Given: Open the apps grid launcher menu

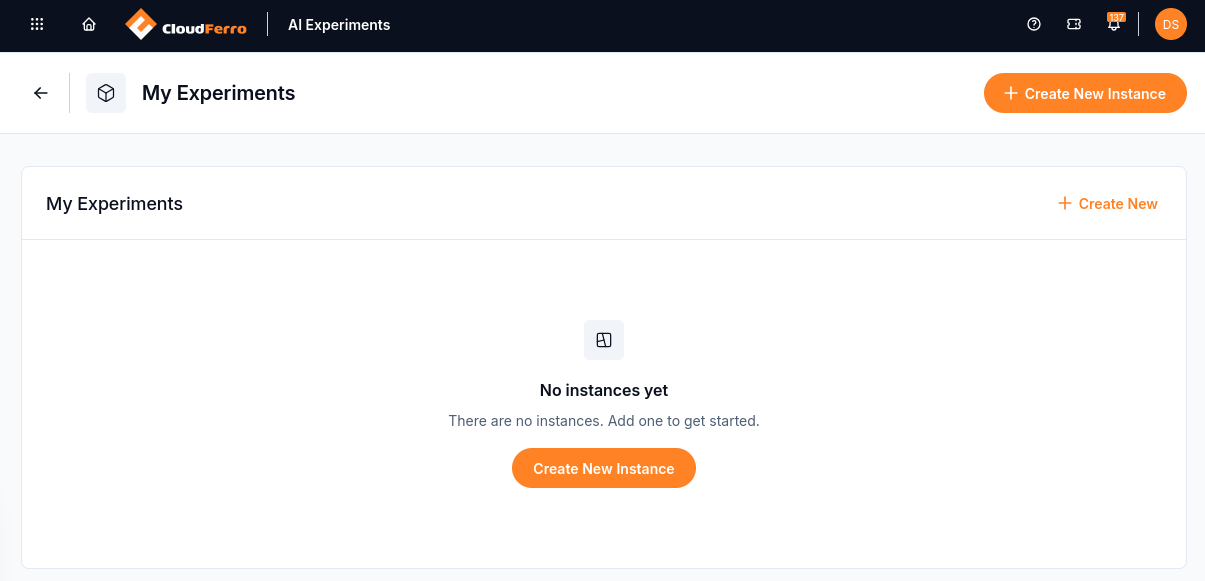Looking at the screenshot, I should click(x=37, y=24).
